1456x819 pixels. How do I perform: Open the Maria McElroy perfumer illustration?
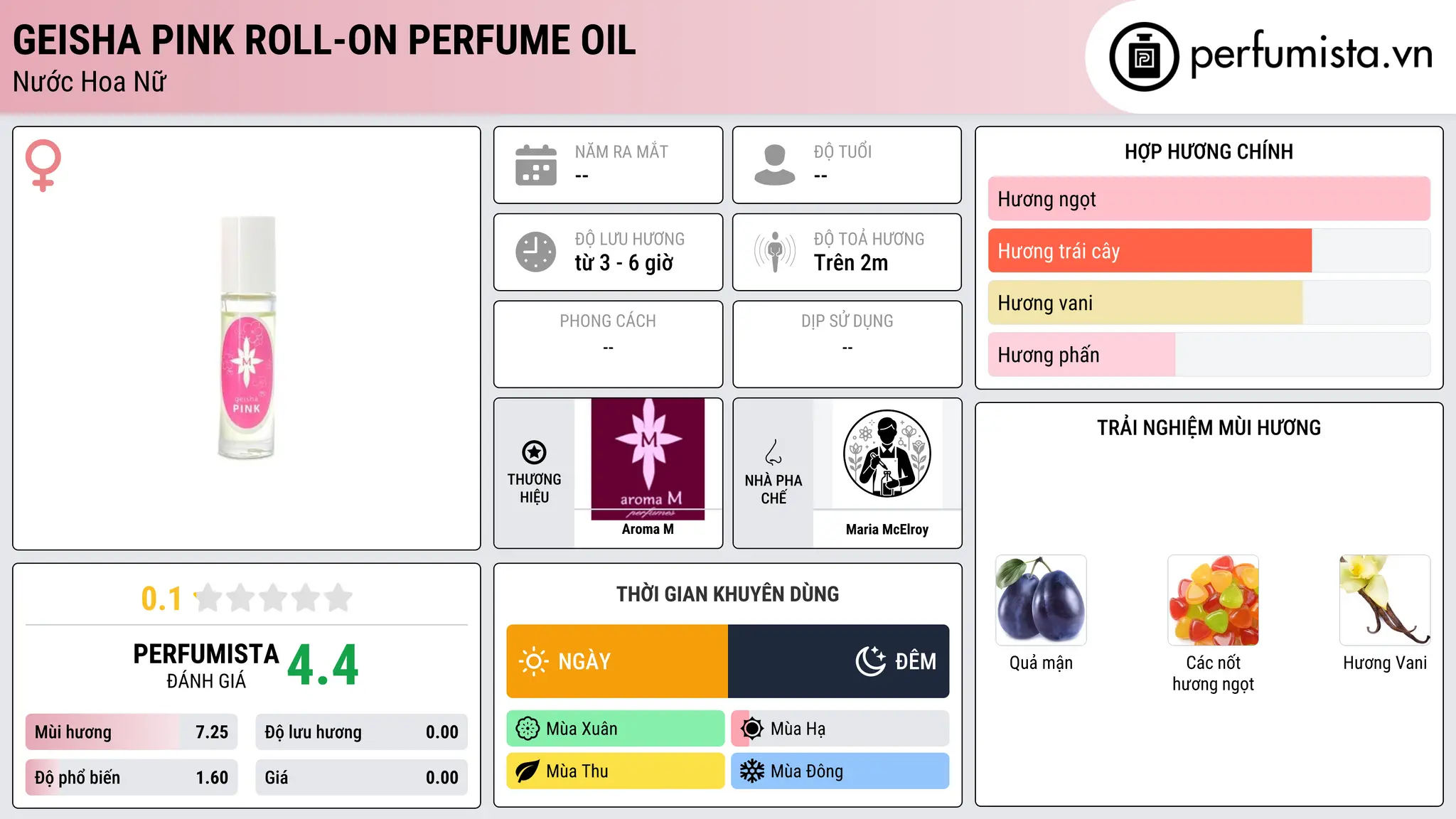pos(887,454)
